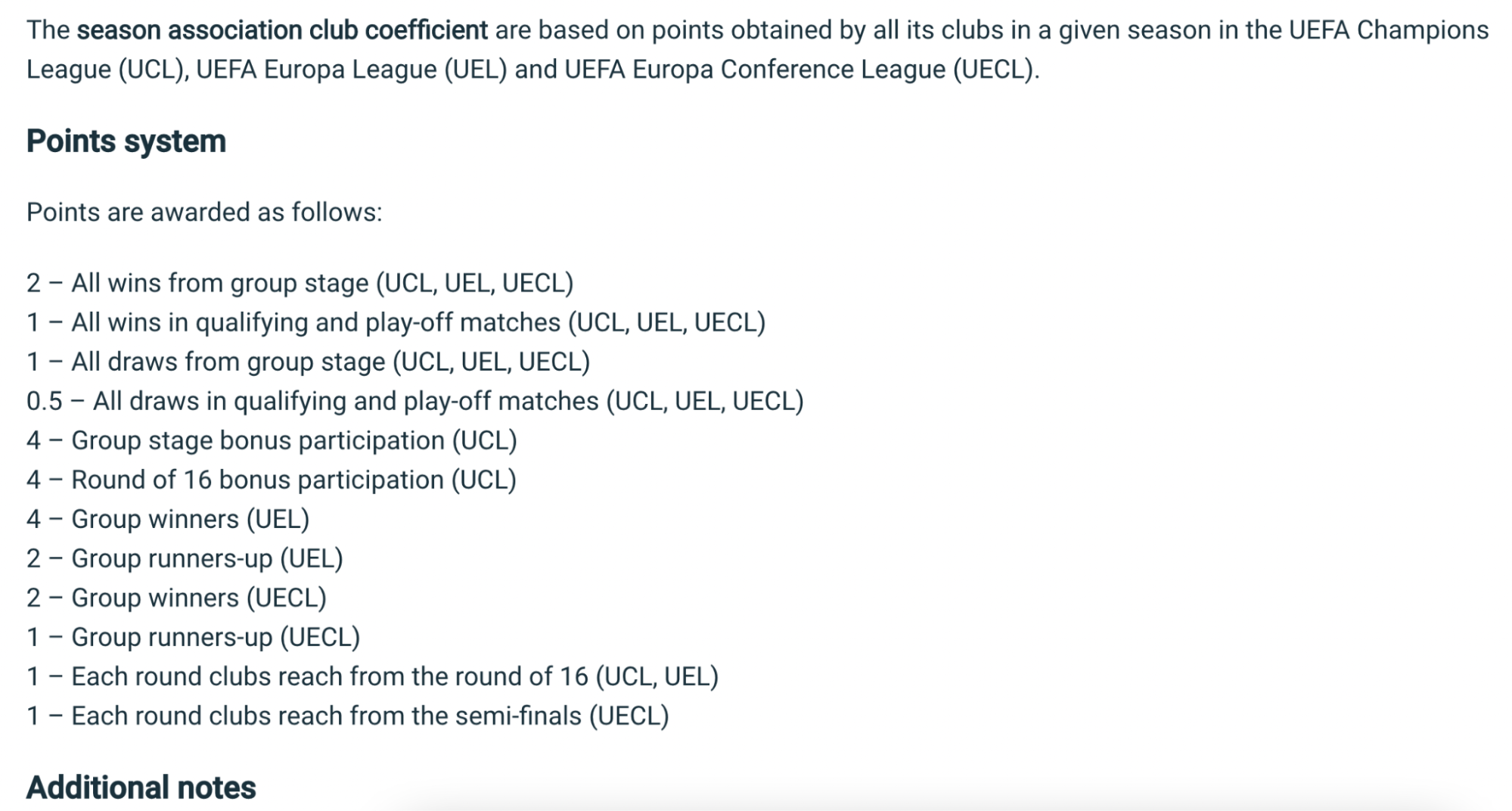
Task: Click 'UEFA Europa League (UEL)' text in intro
Action: coord(352,70)
